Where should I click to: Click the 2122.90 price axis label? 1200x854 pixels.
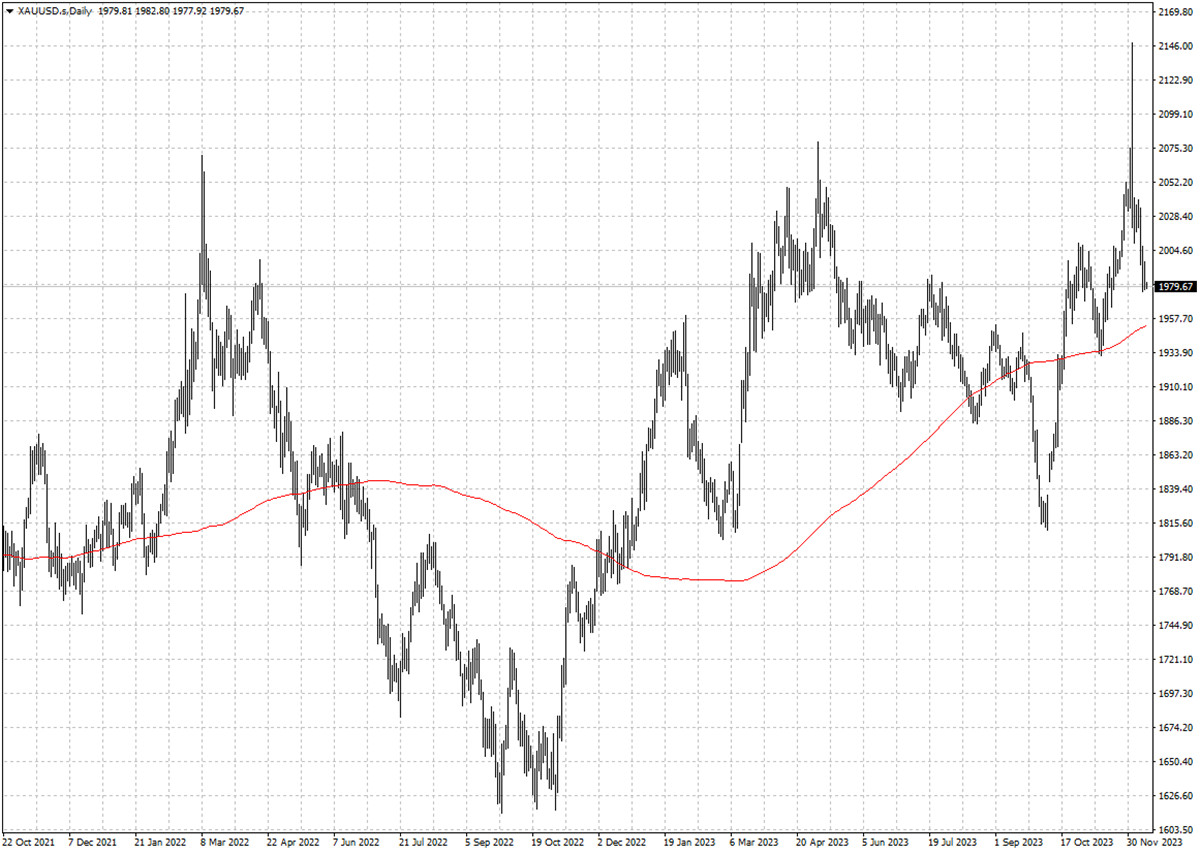(x=1174, y=80)
